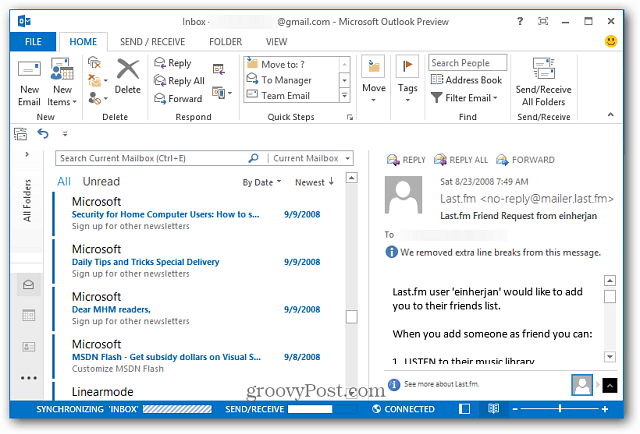Click REPLY in reading pane
640x434 pixels.
[x=406, y=160]
